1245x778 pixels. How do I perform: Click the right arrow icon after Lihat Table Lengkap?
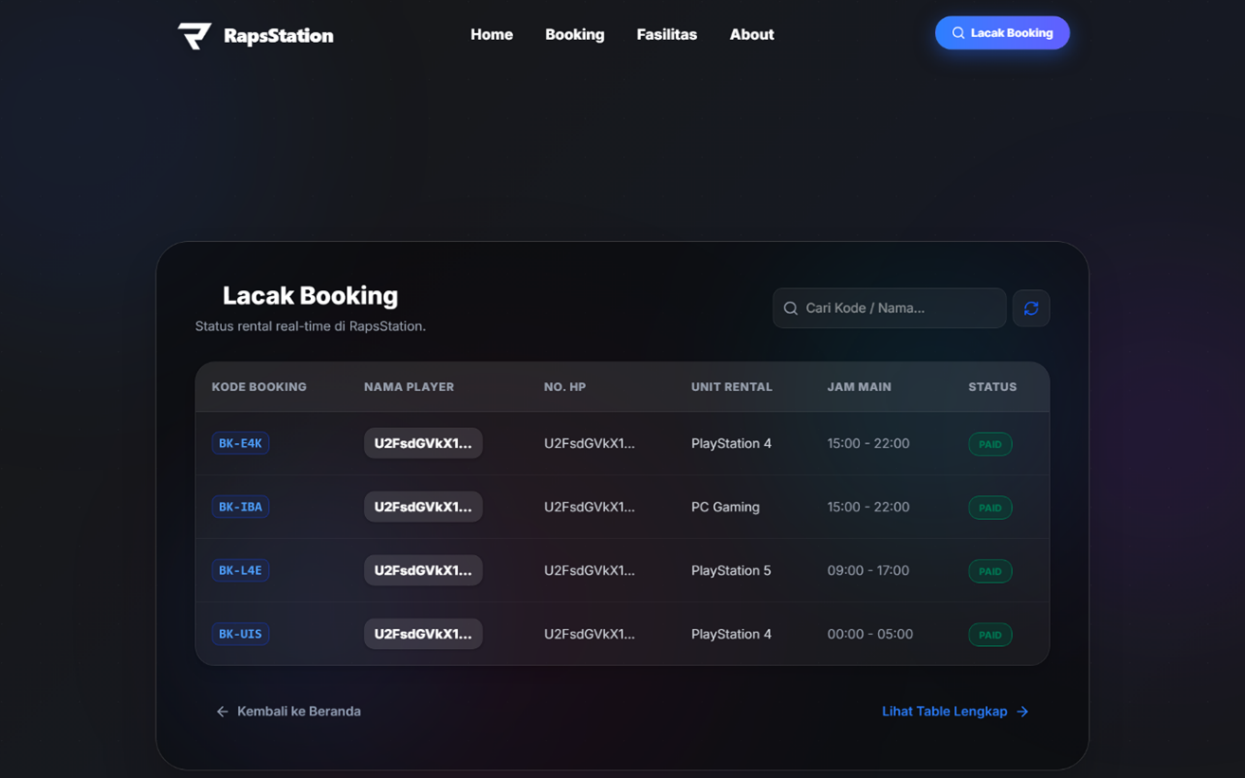coord(1022,711)
